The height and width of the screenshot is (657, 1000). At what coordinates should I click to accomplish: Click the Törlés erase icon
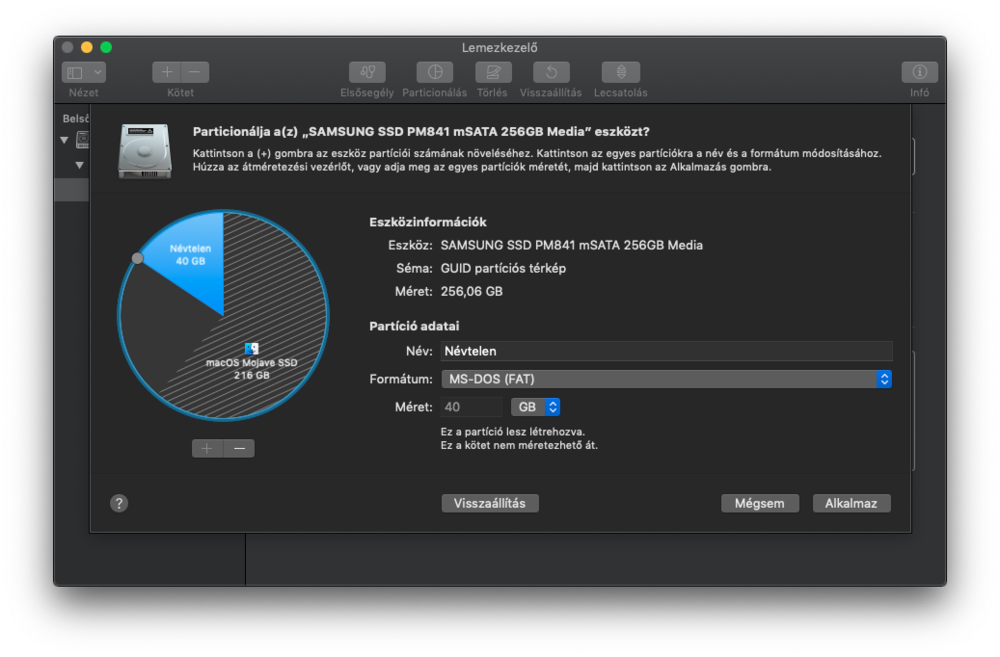(x=493, y=73)
